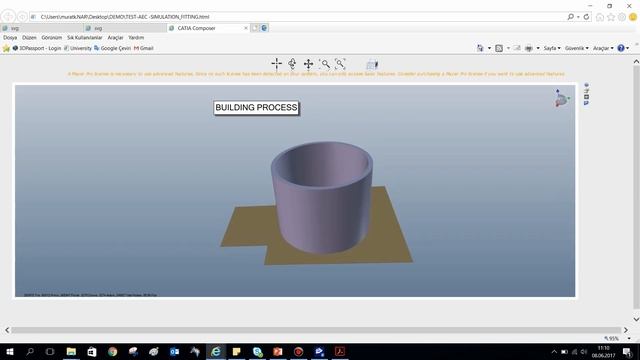Click the square panel icon right of viewport
This screenshot has height=360, width=640.
point(587,97)
